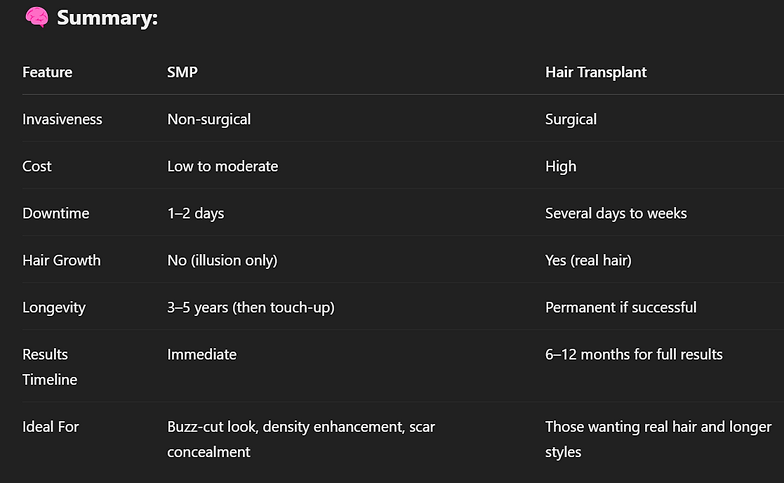Select the SMP column header
Screen dimensions: 784x483
[x=182, y=72]
